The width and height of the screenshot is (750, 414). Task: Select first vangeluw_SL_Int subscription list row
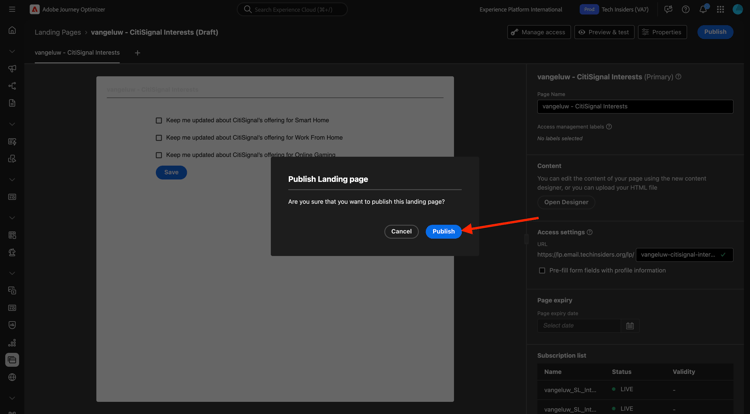pos(635,390)
